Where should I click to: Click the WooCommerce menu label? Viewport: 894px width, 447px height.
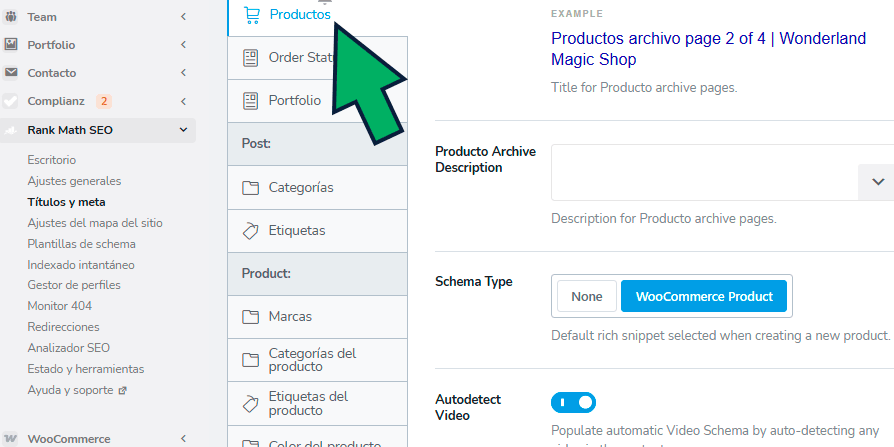click(x=69, y=439)
